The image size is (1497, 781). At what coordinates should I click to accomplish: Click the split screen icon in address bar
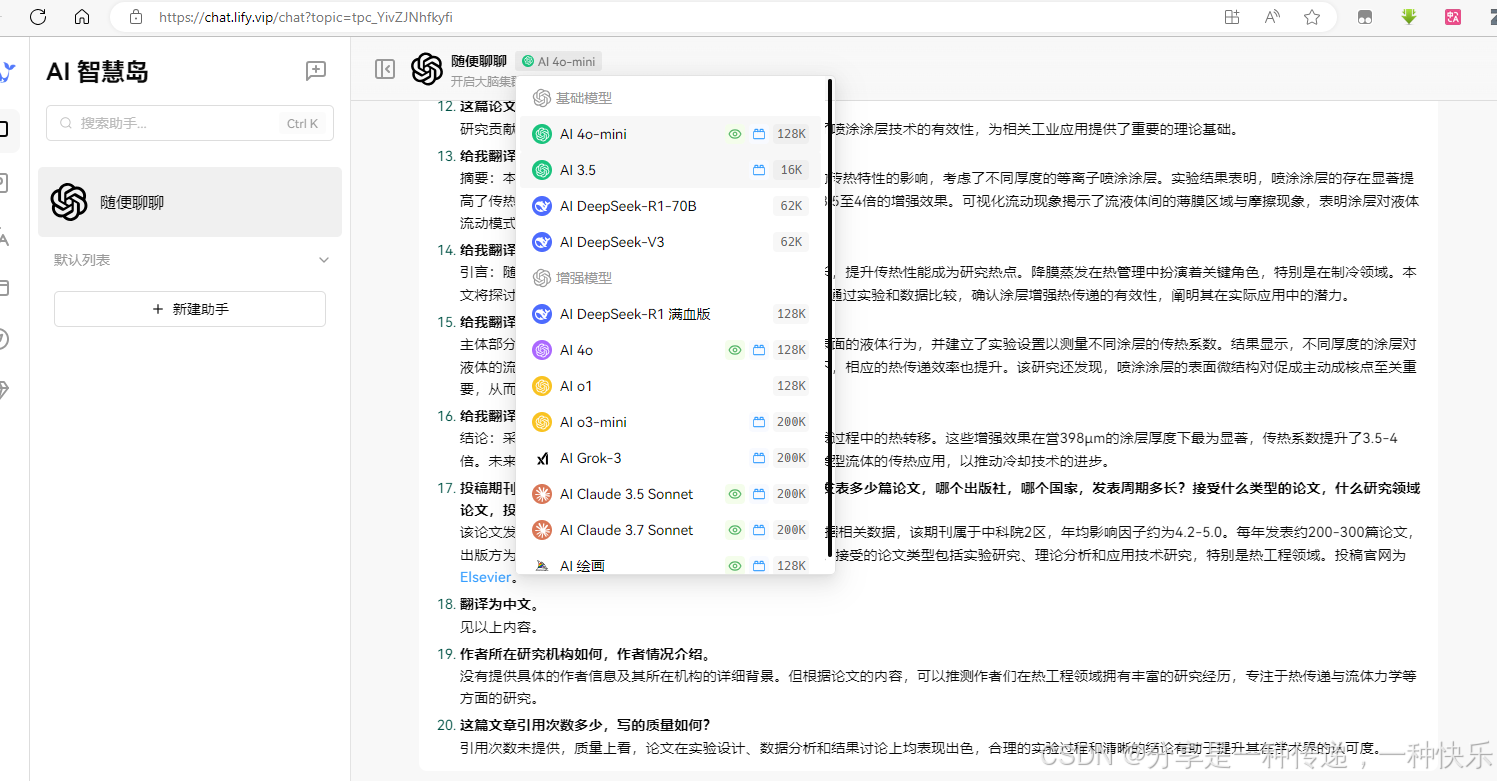[1232, 17]
